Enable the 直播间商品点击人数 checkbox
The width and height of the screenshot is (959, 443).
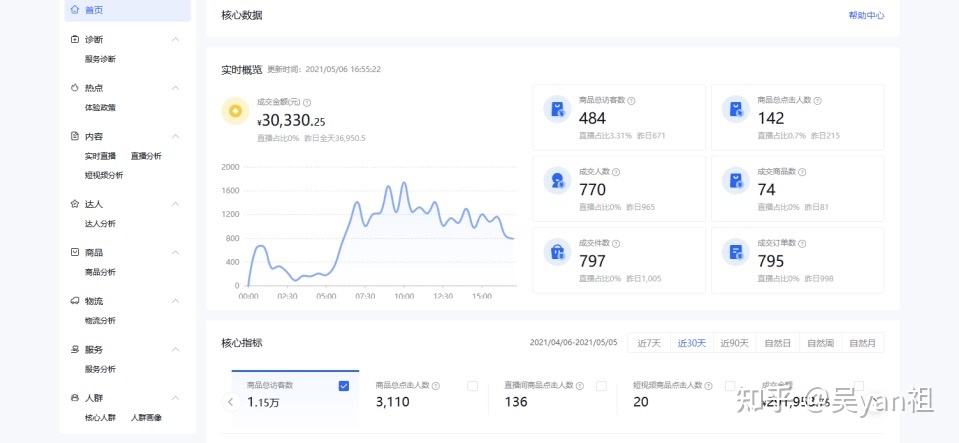coord(601,385)
